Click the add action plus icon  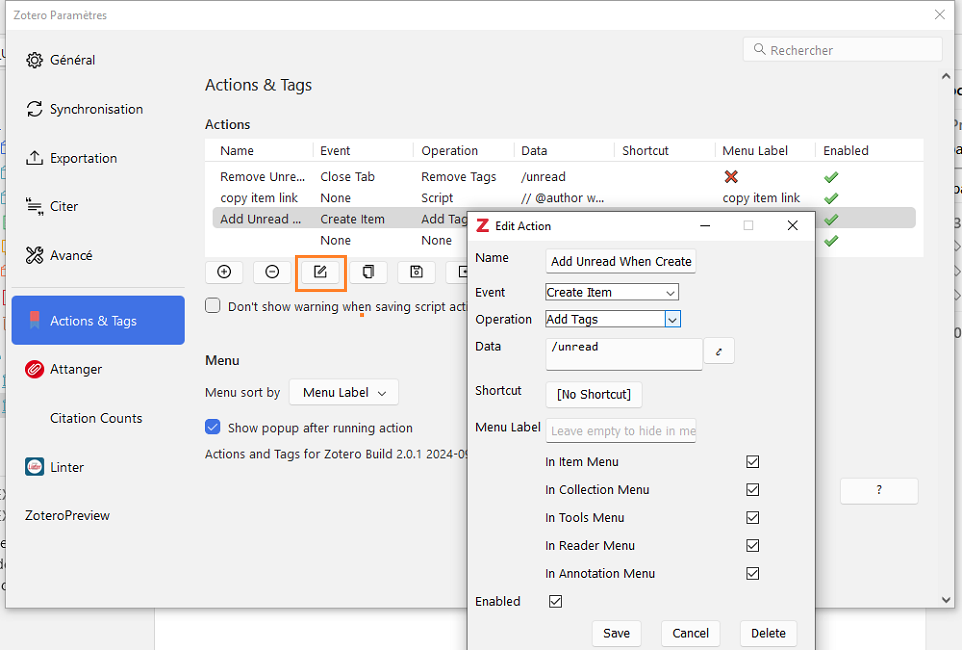(x=224, y=272)
